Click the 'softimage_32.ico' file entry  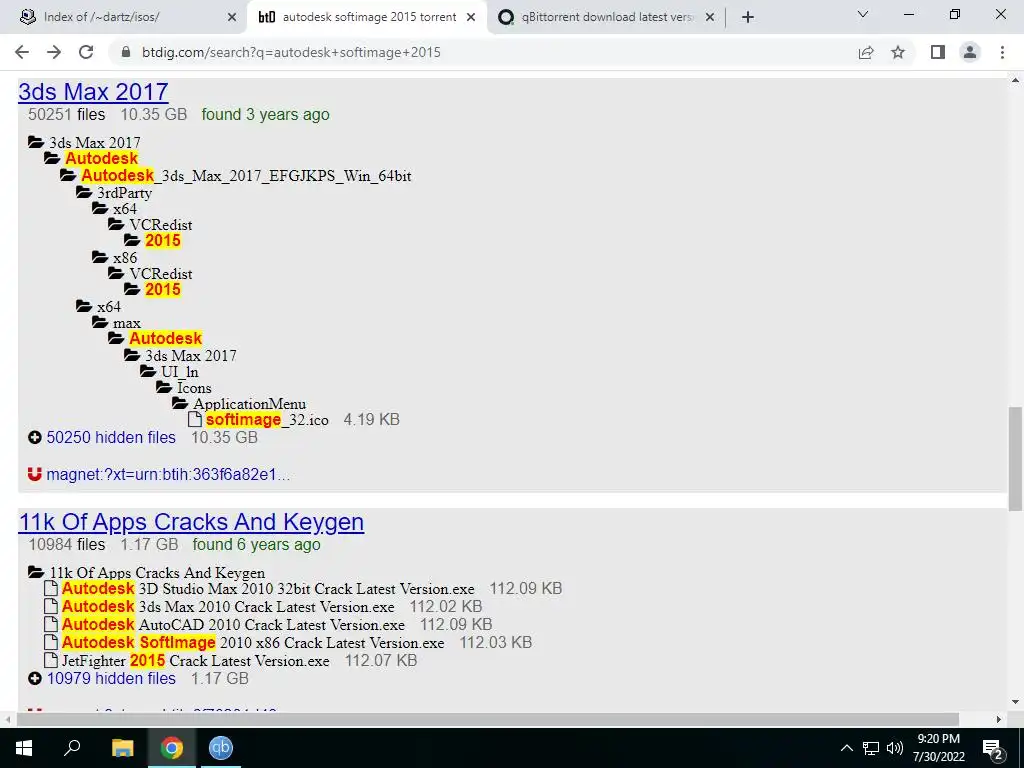coord(267,420)
